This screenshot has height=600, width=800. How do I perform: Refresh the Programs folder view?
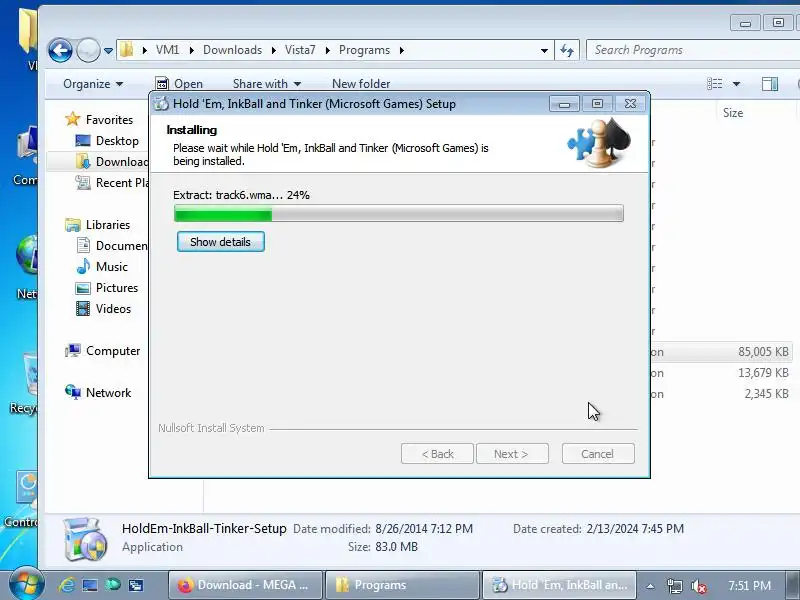567,50
